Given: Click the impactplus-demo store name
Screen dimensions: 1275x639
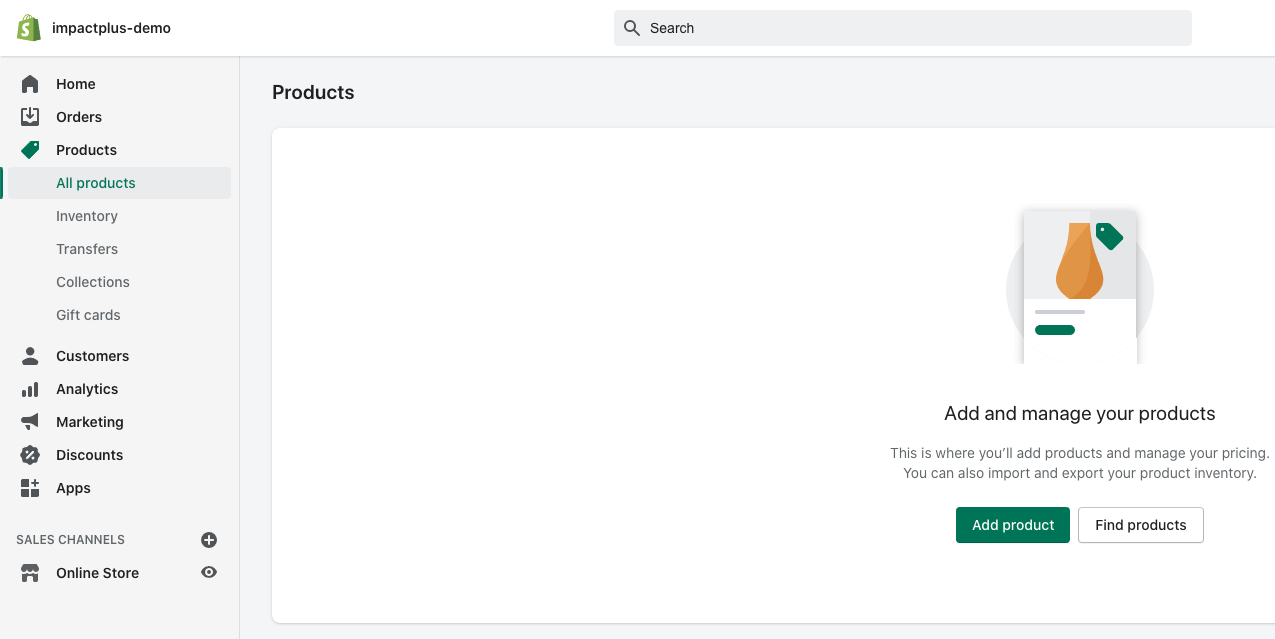Looking at the screenshot, I should [111, 28].
